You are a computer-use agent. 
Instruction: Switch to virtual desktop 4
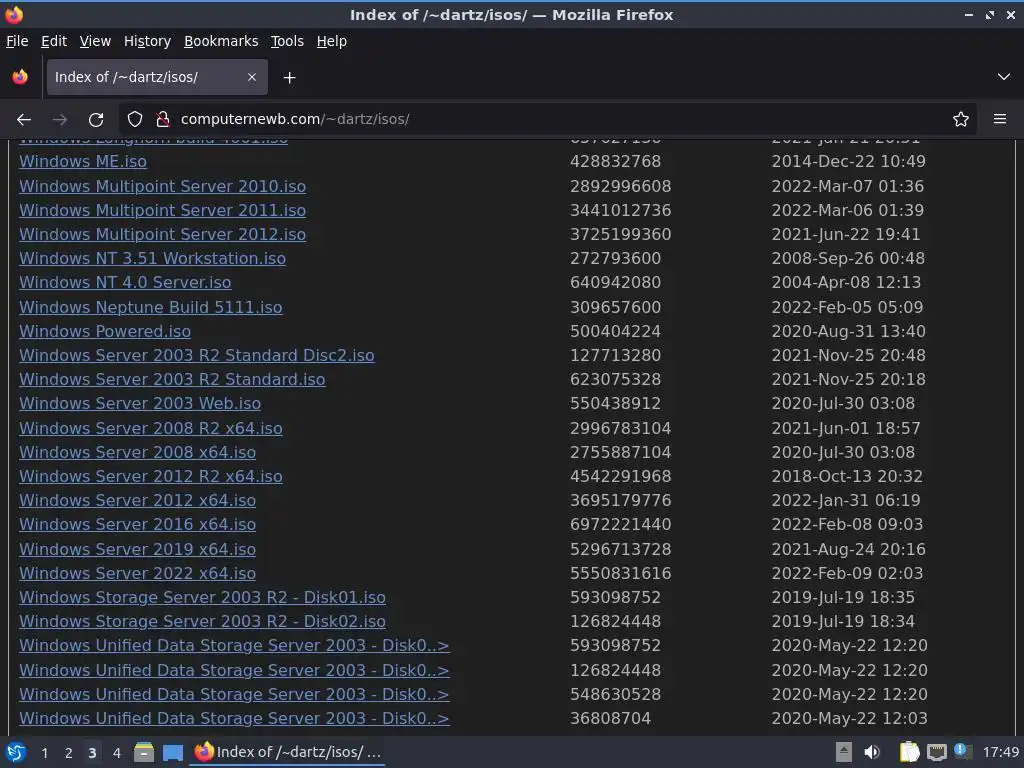[x=117, y=753]
